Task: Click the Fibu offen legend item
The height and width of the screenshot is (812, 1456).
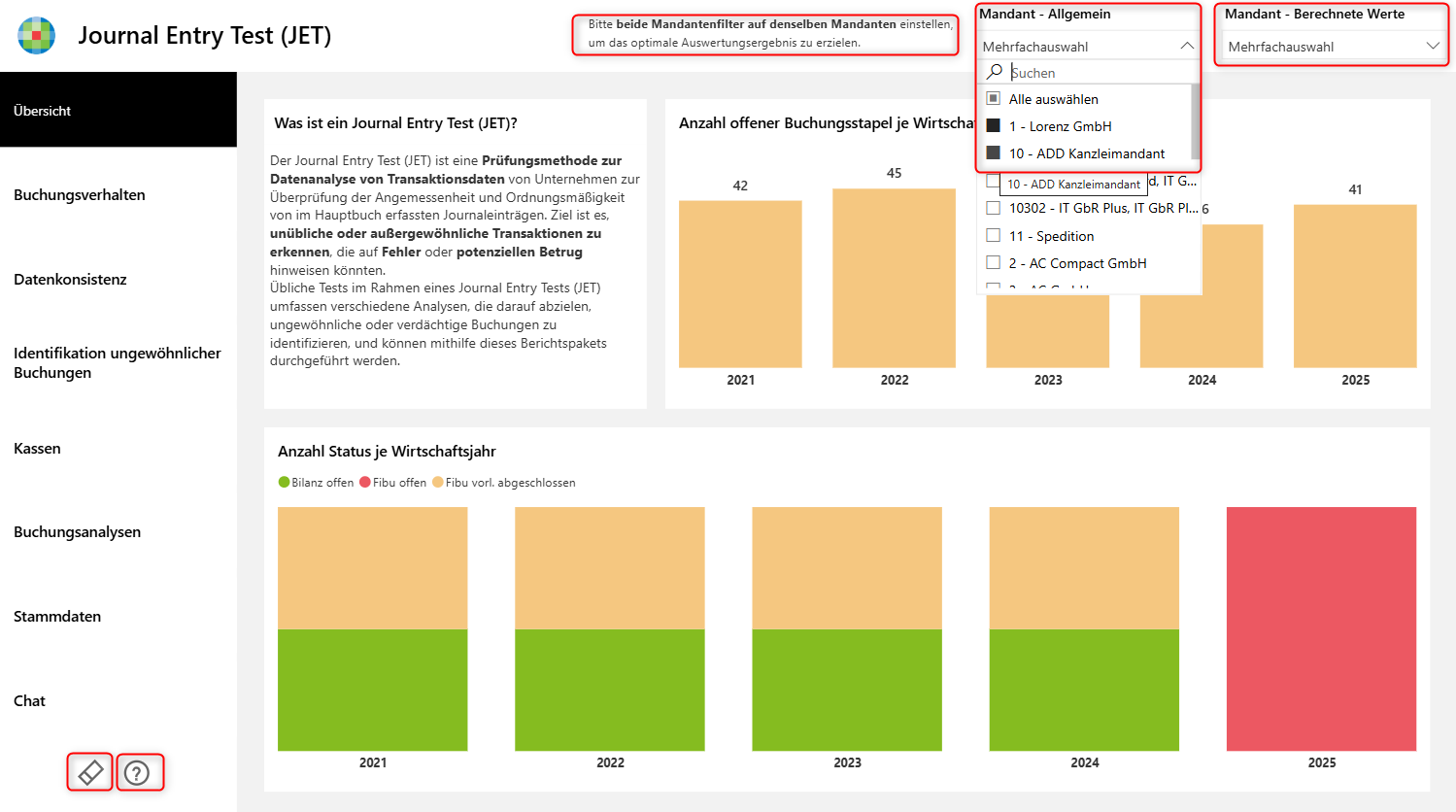Action: tap(392, 483)
